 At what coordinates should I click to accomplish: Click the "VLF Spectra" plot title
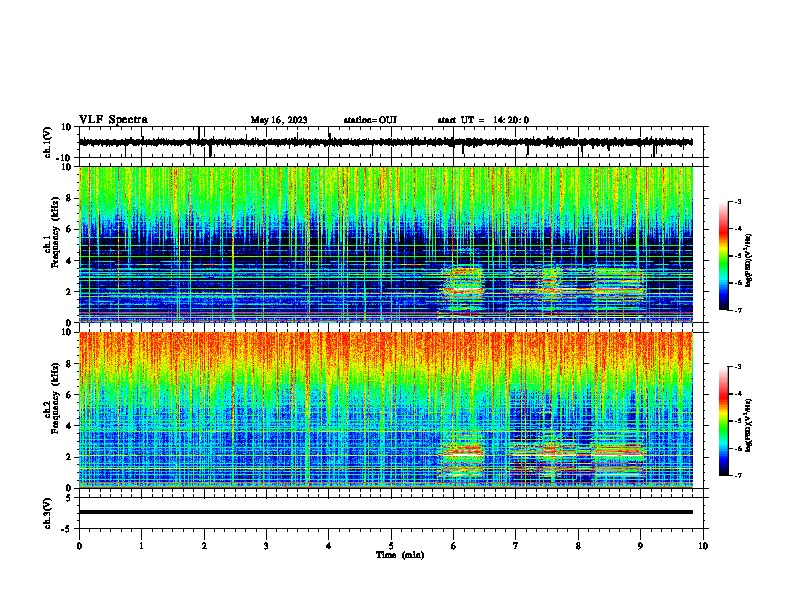tap(113, 120)
